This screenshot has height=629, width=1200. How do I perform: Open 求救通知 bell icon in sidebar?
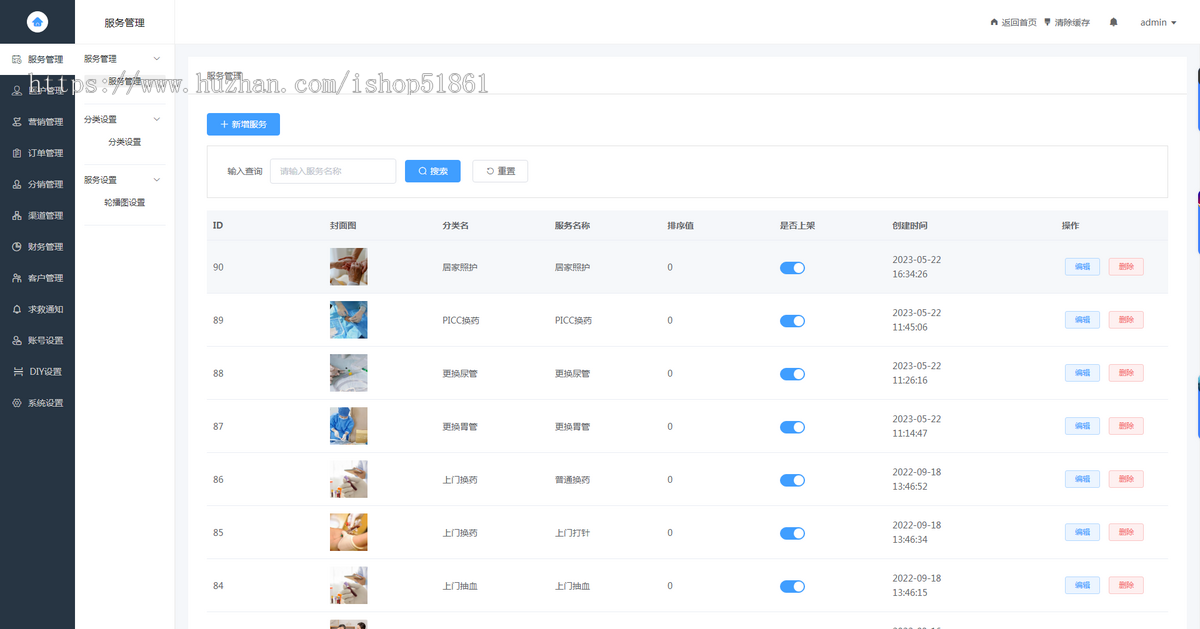pos(17,309)
